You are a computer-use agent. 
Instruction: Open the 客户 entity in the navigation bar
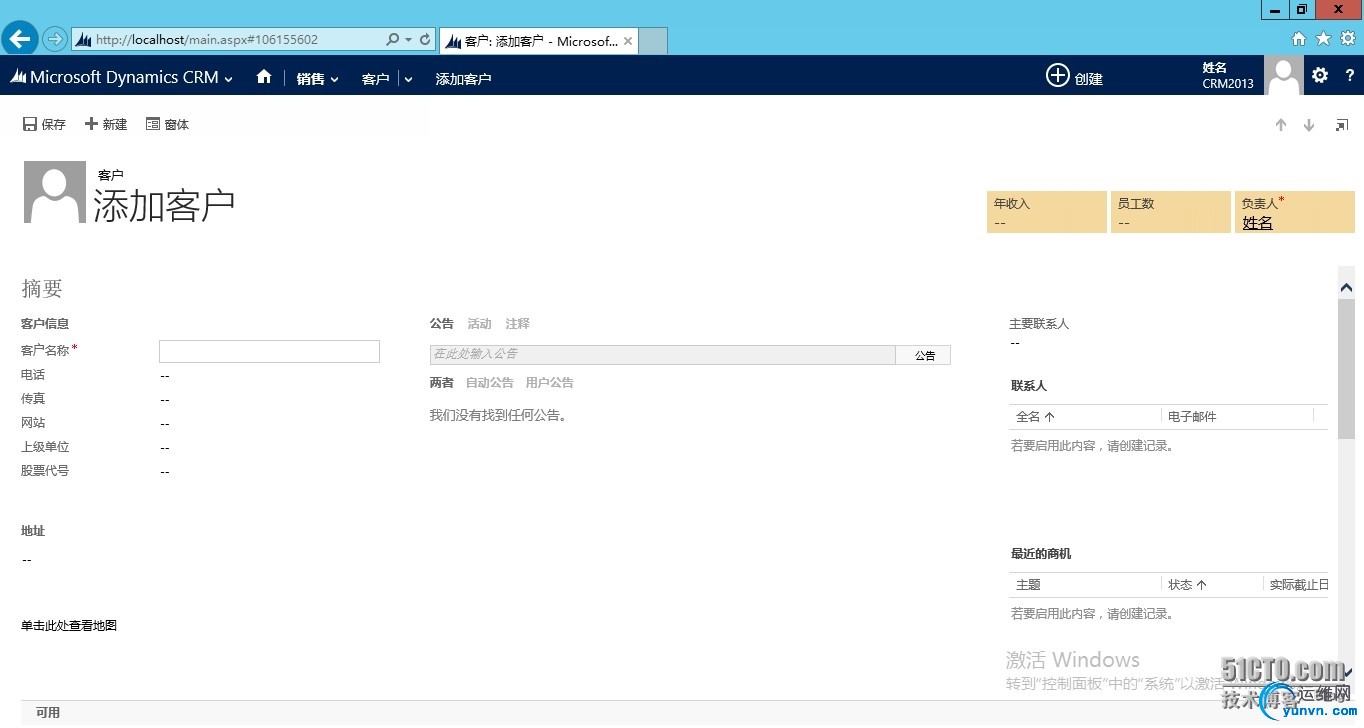(375, 78)
